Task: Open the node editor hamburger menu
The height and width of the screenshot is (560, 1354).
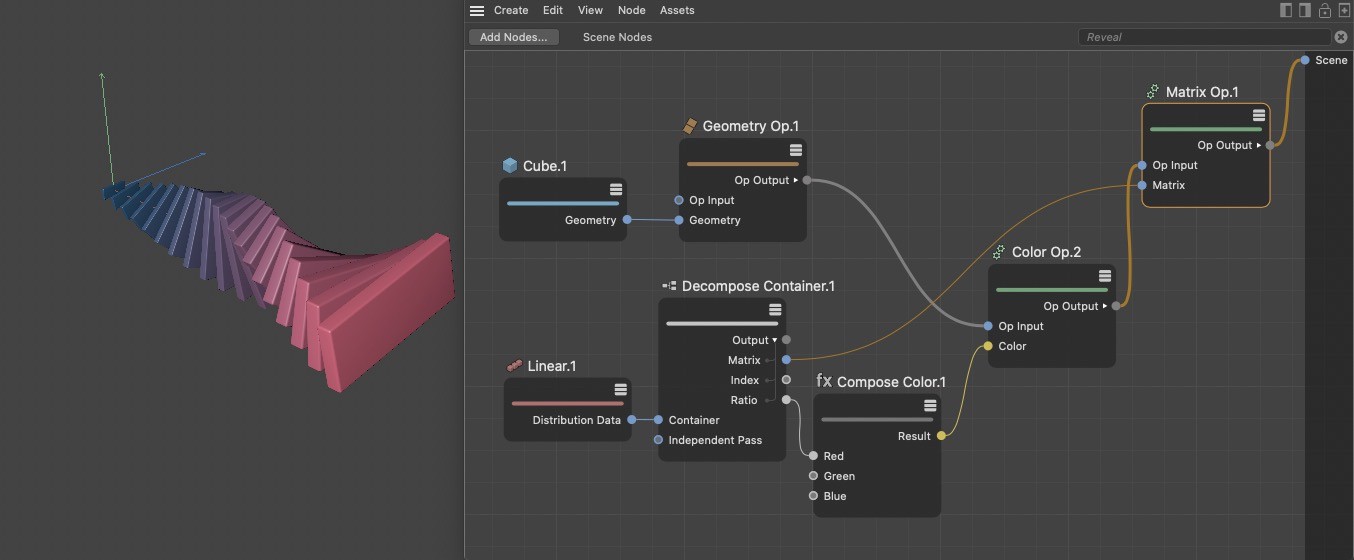Action: point(477,10)
